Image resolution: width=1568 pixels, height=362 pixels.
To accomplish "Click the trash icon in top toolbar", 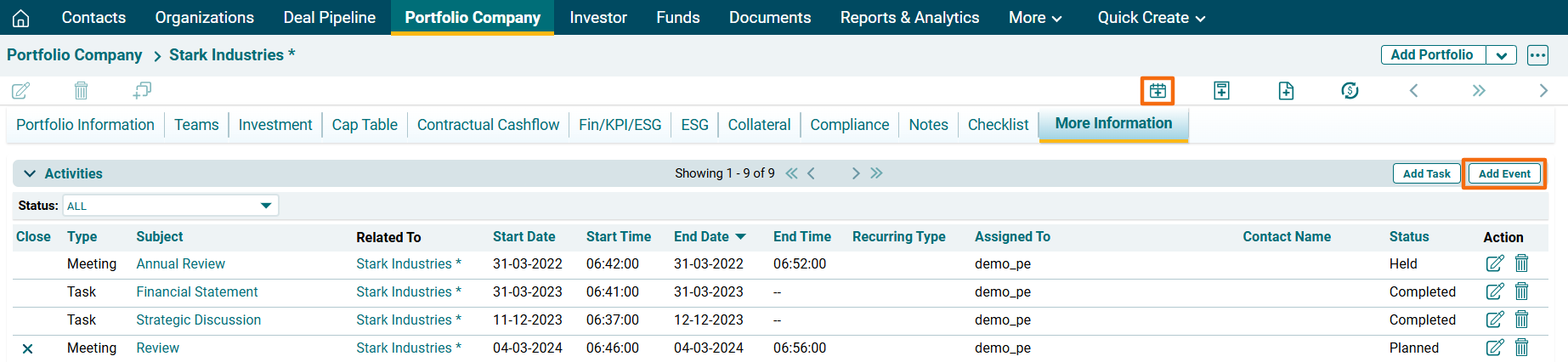I will [x=81, y=90].
